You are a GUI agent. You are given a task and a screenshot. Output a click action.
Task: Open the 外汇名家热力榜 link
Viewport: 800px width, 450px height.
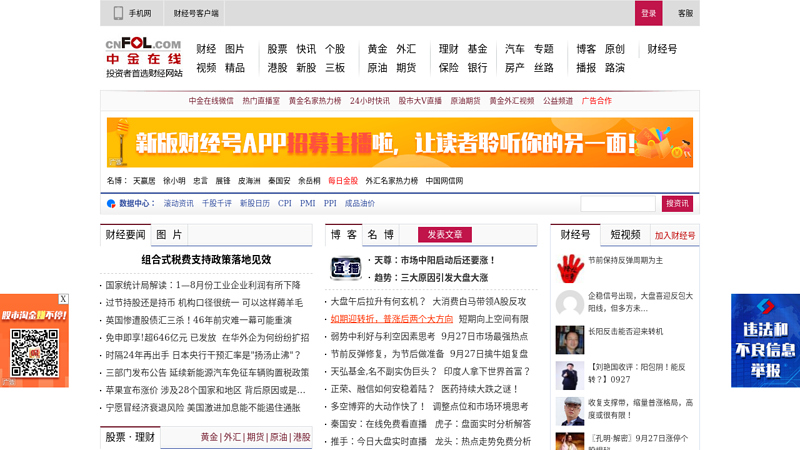point(391,181)
